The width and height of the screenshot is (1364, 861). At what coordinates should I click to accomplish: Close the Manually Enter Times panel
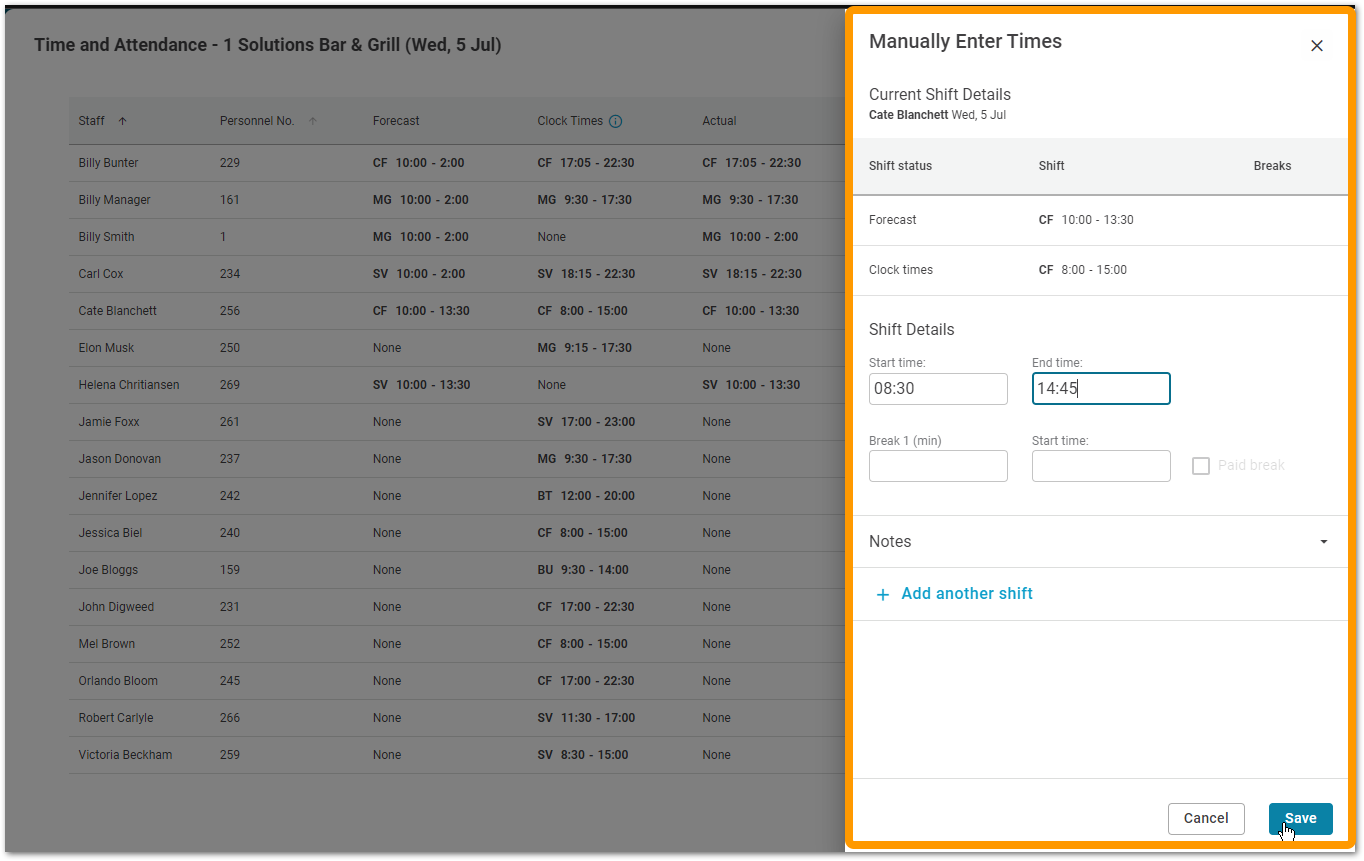point(1316,46)
